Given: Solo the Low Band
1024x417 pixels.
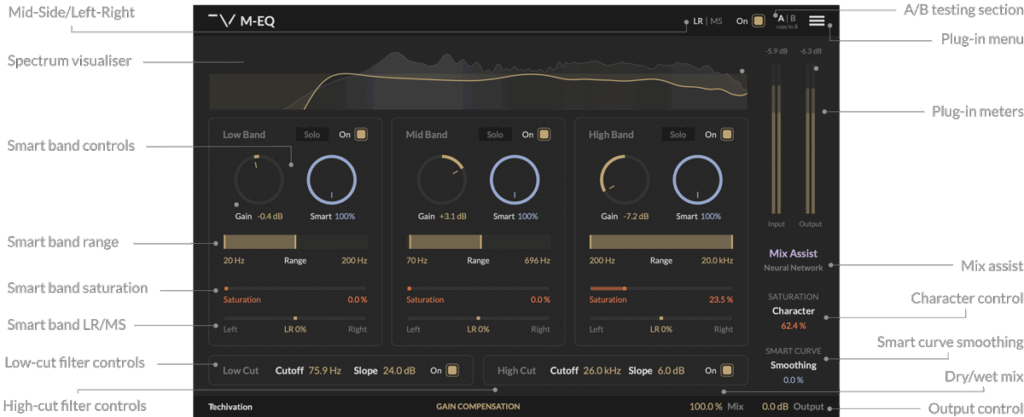Looking at the screenshot, I should tap(312, 134).
